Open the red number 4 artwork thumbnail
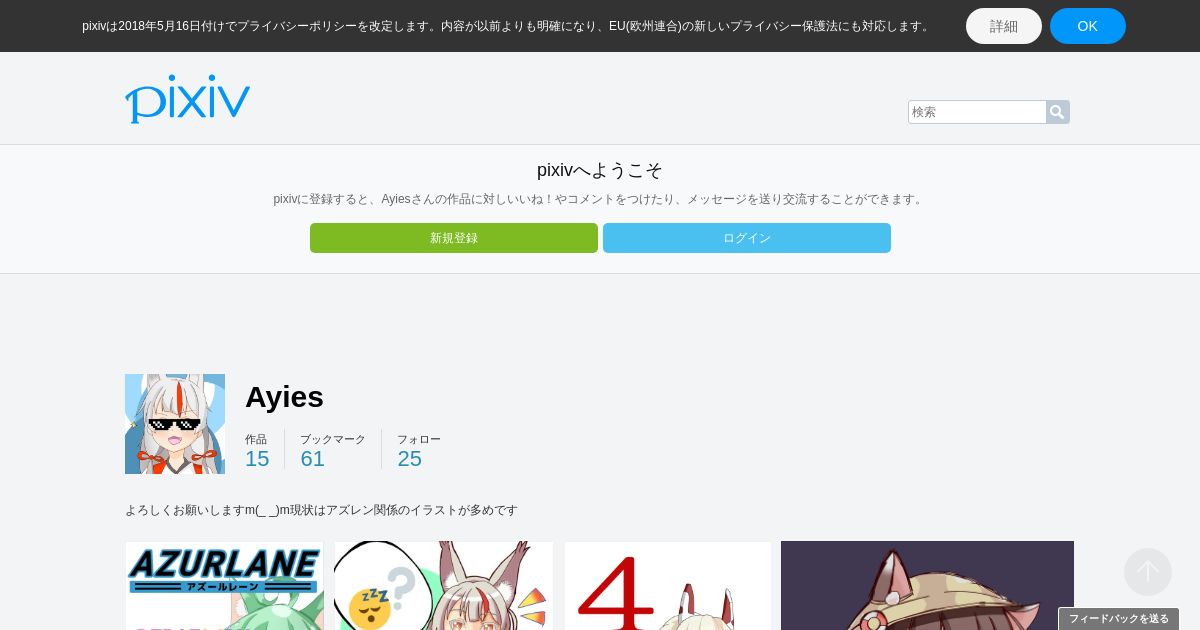The height and width of the screenshot is (630, 1200). (668, 586)
